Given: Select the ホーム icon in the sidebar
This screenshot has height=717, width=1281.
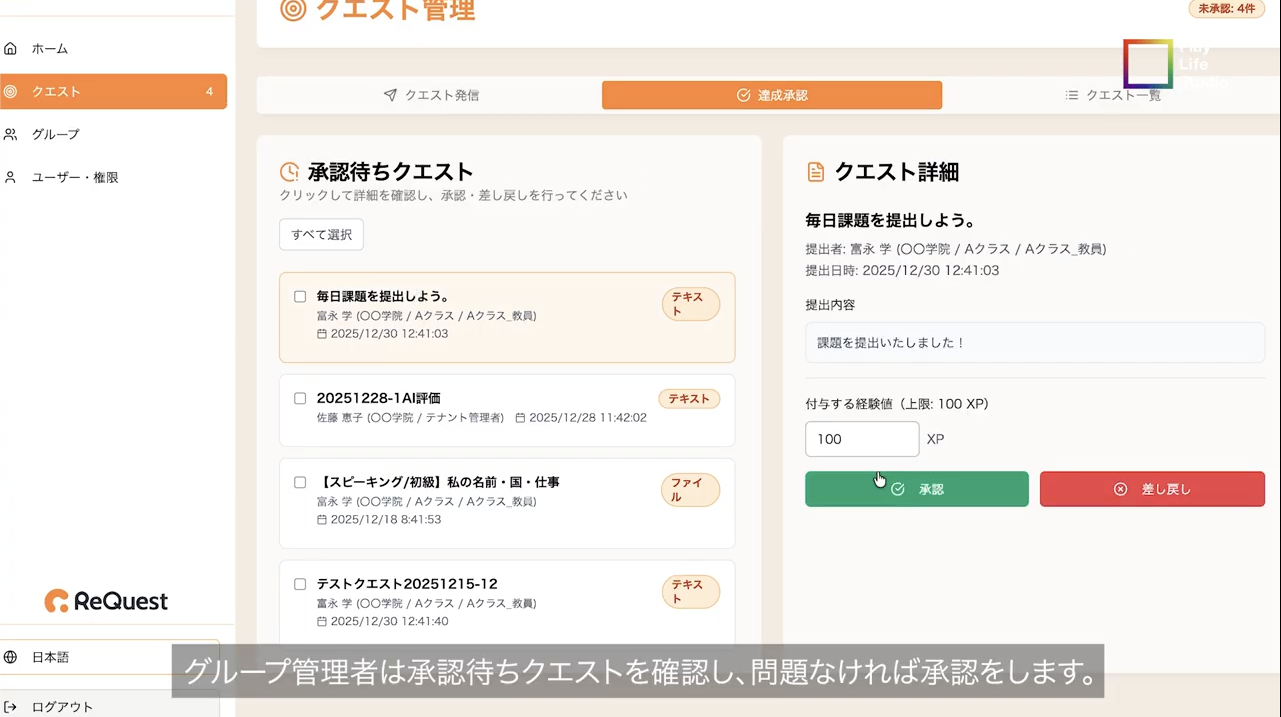Looking at the screenshot, I should (x=10, y=47).
